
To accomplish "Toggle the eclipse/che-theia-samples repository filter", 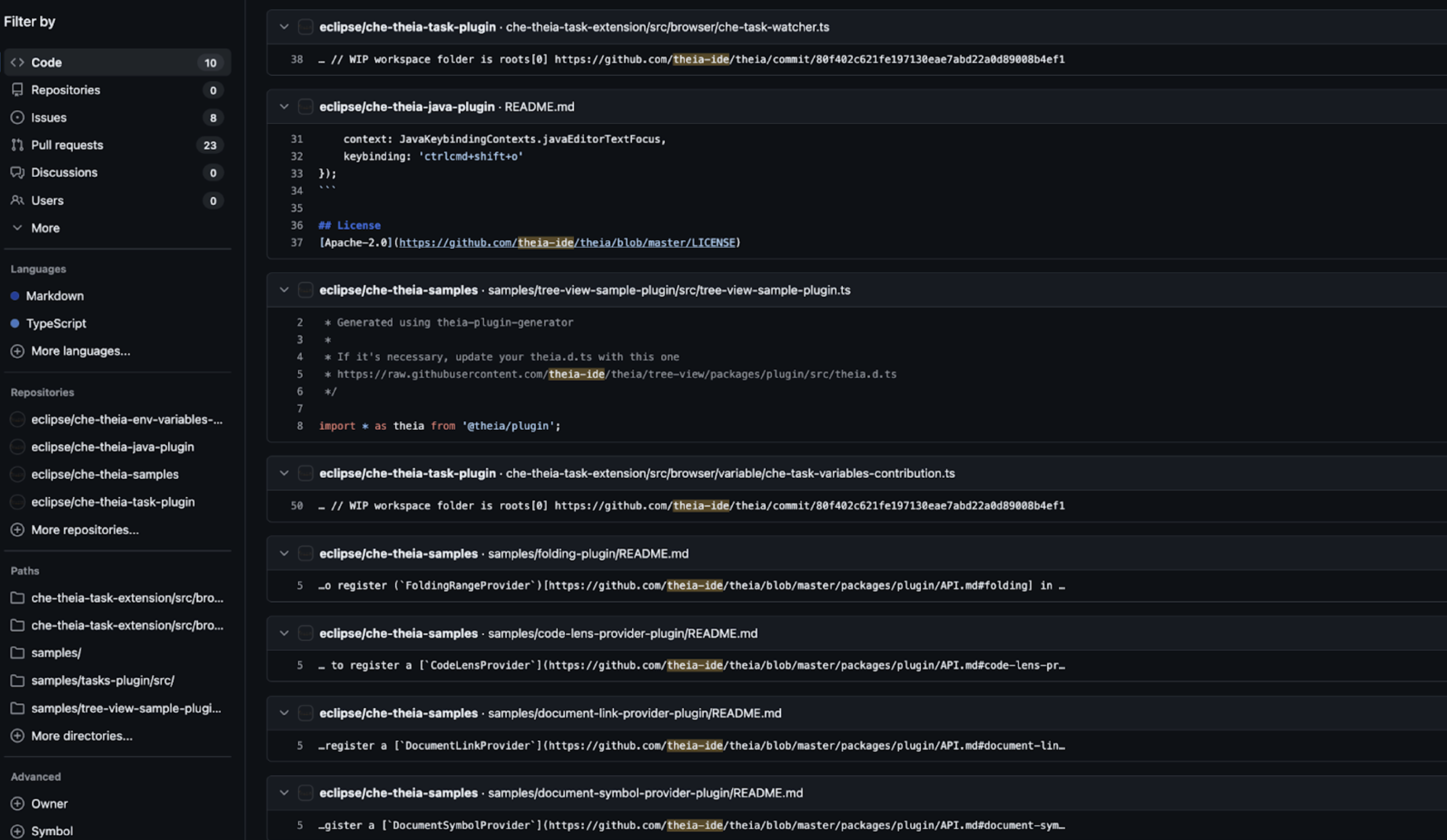I will click(104, 474).
